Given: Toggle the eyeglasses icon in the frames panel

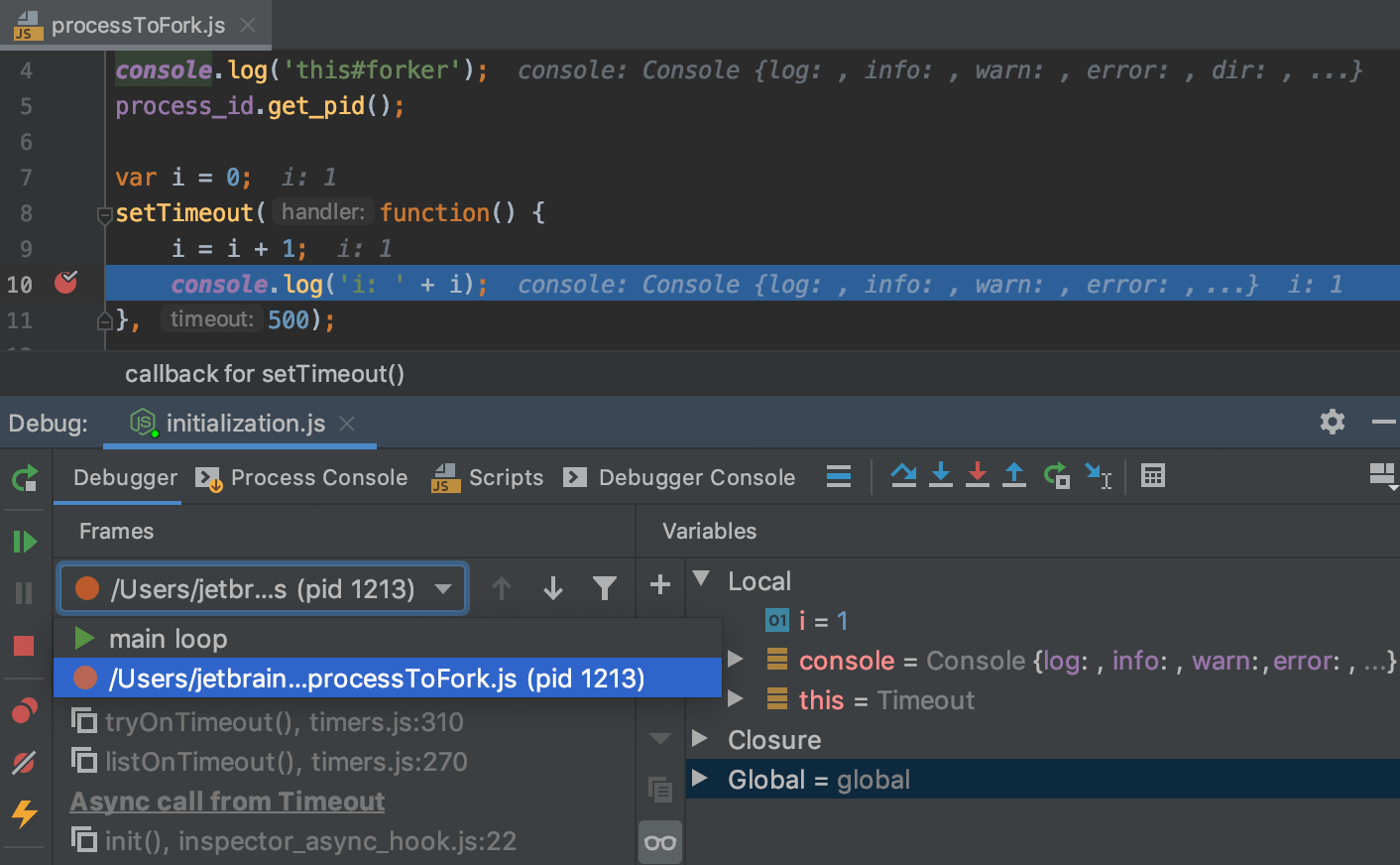Looking at the screenshot, I should [x=659, y=841].
